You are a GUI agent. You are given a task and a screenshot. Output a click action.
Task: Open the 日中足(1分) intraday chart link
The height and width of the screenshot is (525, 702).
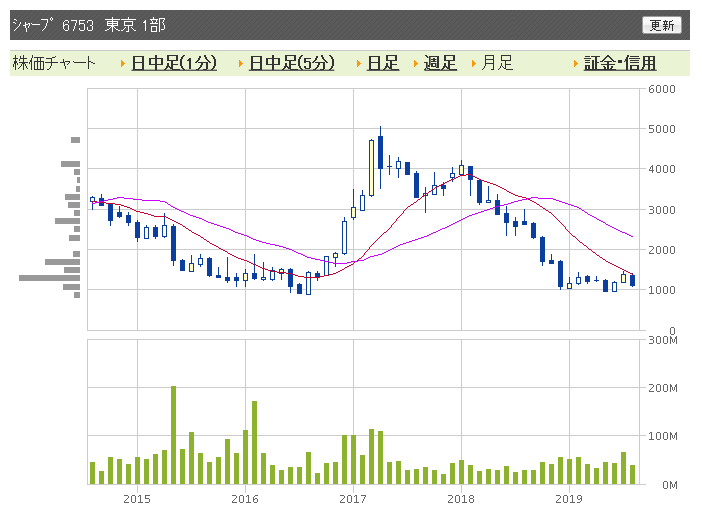click(174, 63)
